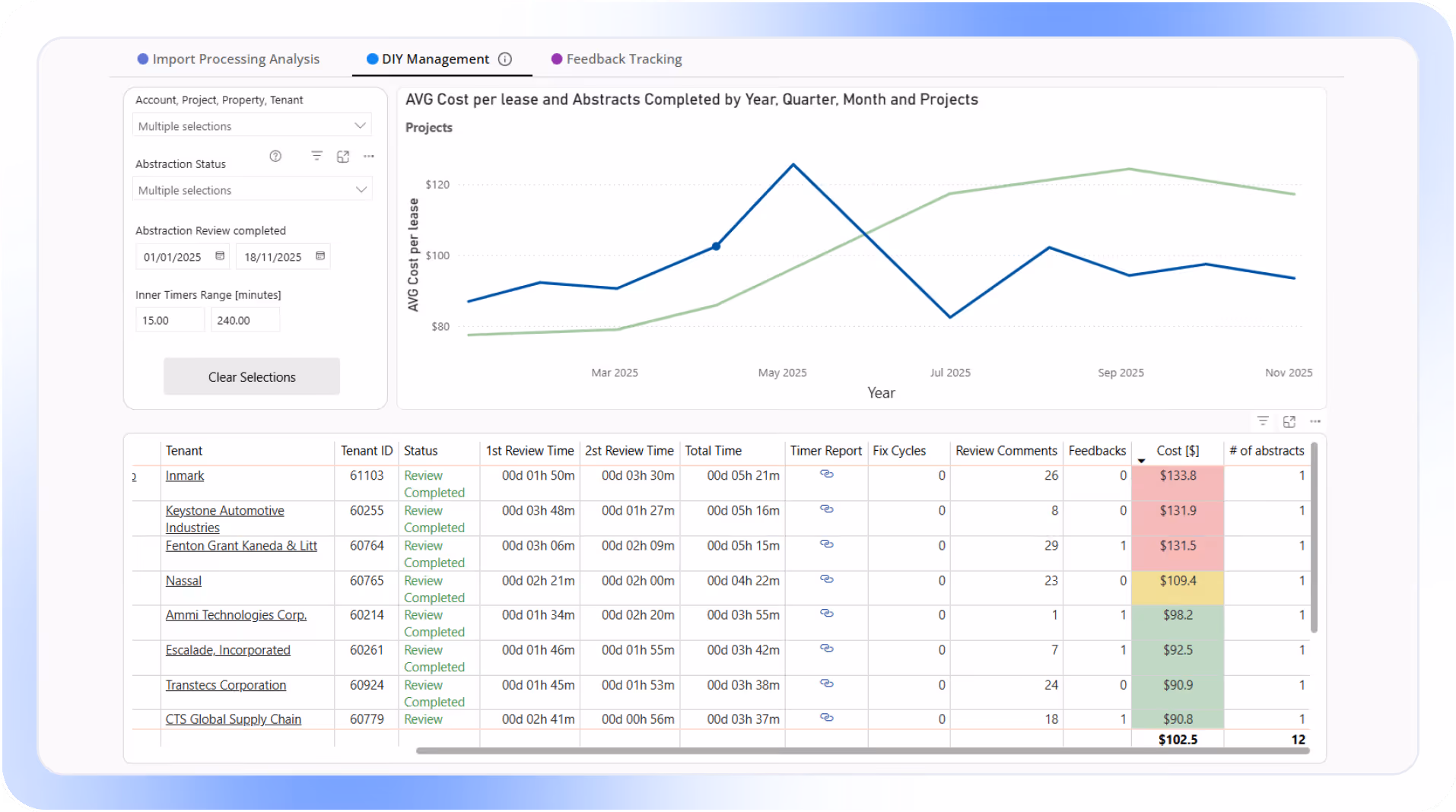This screenshot has height=812, width=1456.
Task: Open the help icon on the filter pane
Action: 275,156
